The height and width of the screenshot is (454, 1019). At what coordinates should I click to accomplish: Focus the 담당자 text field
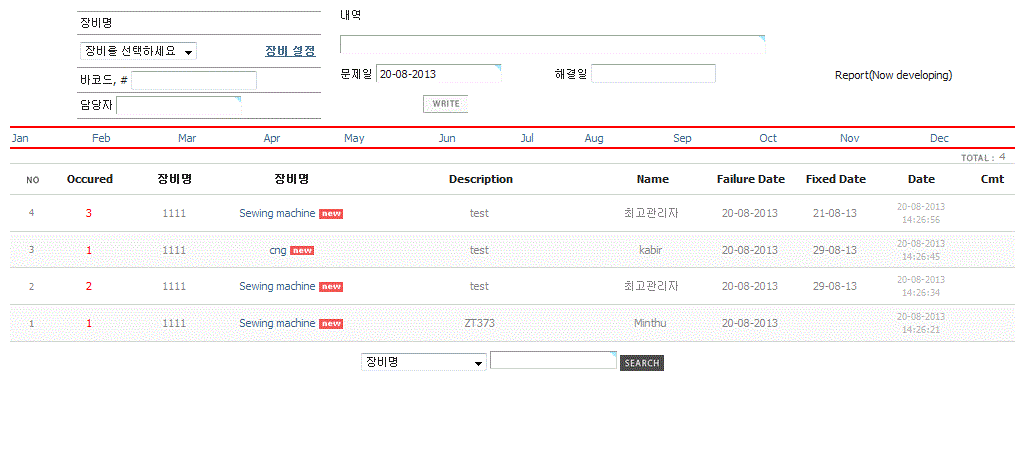(x=178, y=105)
